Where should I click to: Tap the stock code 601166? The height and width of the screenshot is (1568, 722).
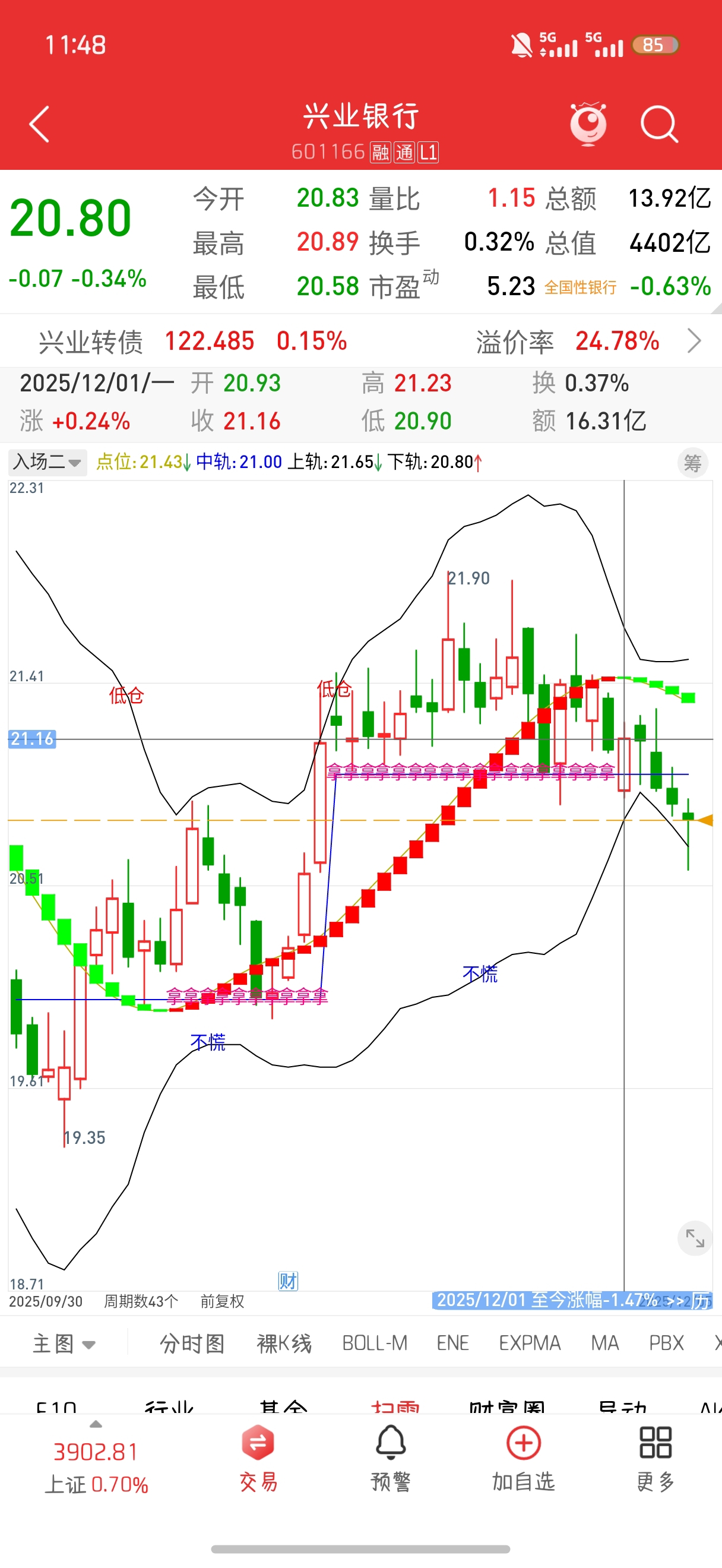point(328,151)
